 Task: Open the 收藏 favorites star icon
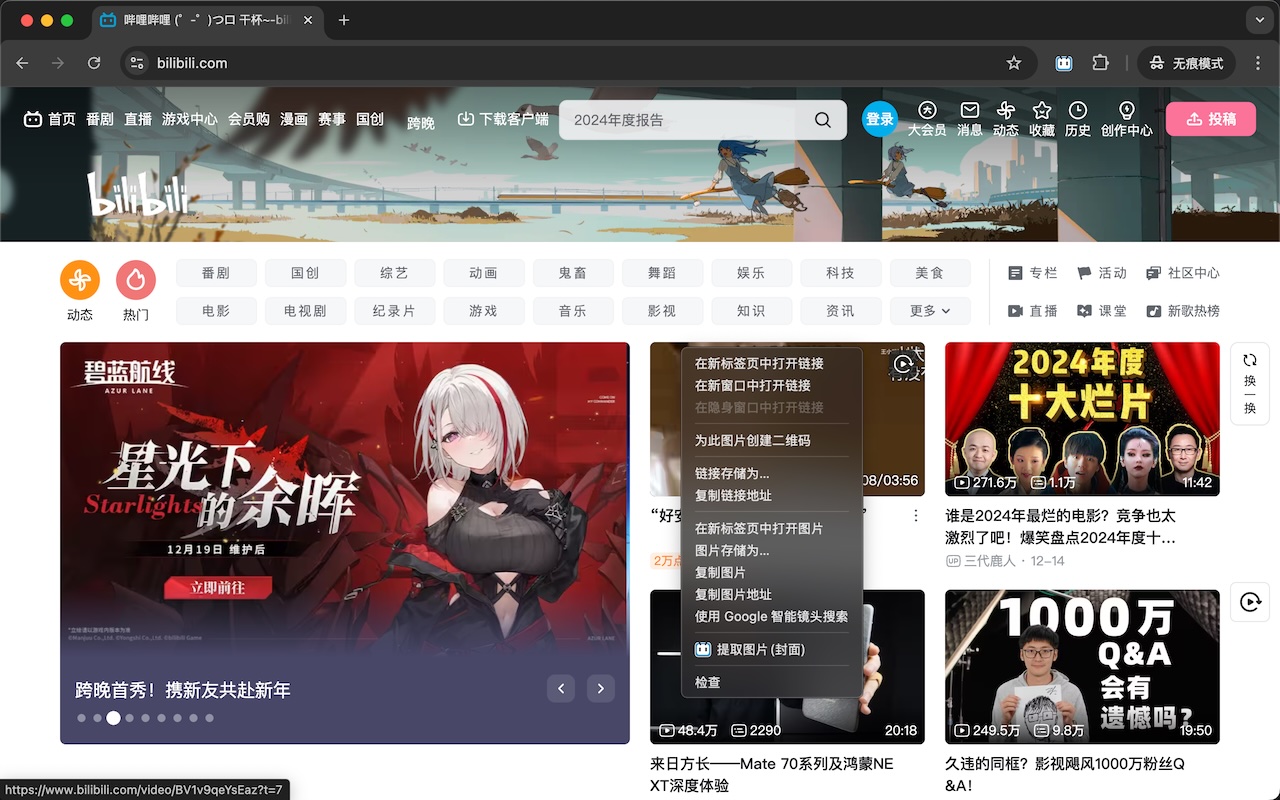pyautogui.click(x=1041, y=111)
